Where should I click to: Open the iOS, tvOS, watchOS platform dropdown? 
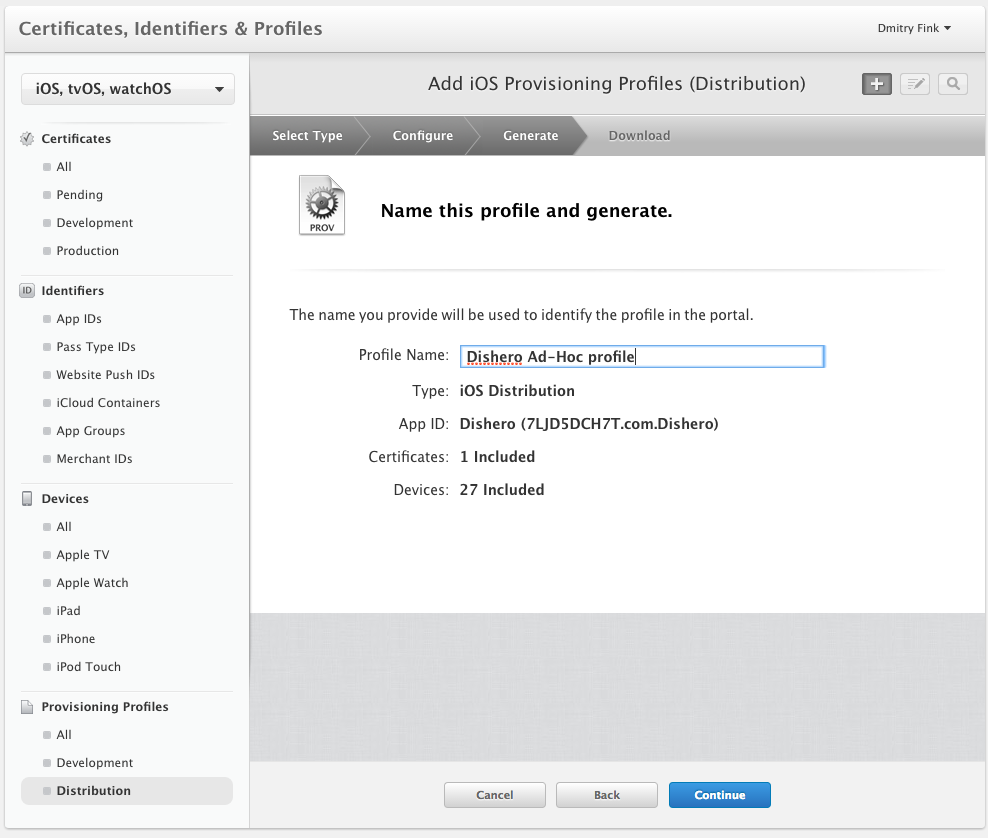tap(127, 89)
